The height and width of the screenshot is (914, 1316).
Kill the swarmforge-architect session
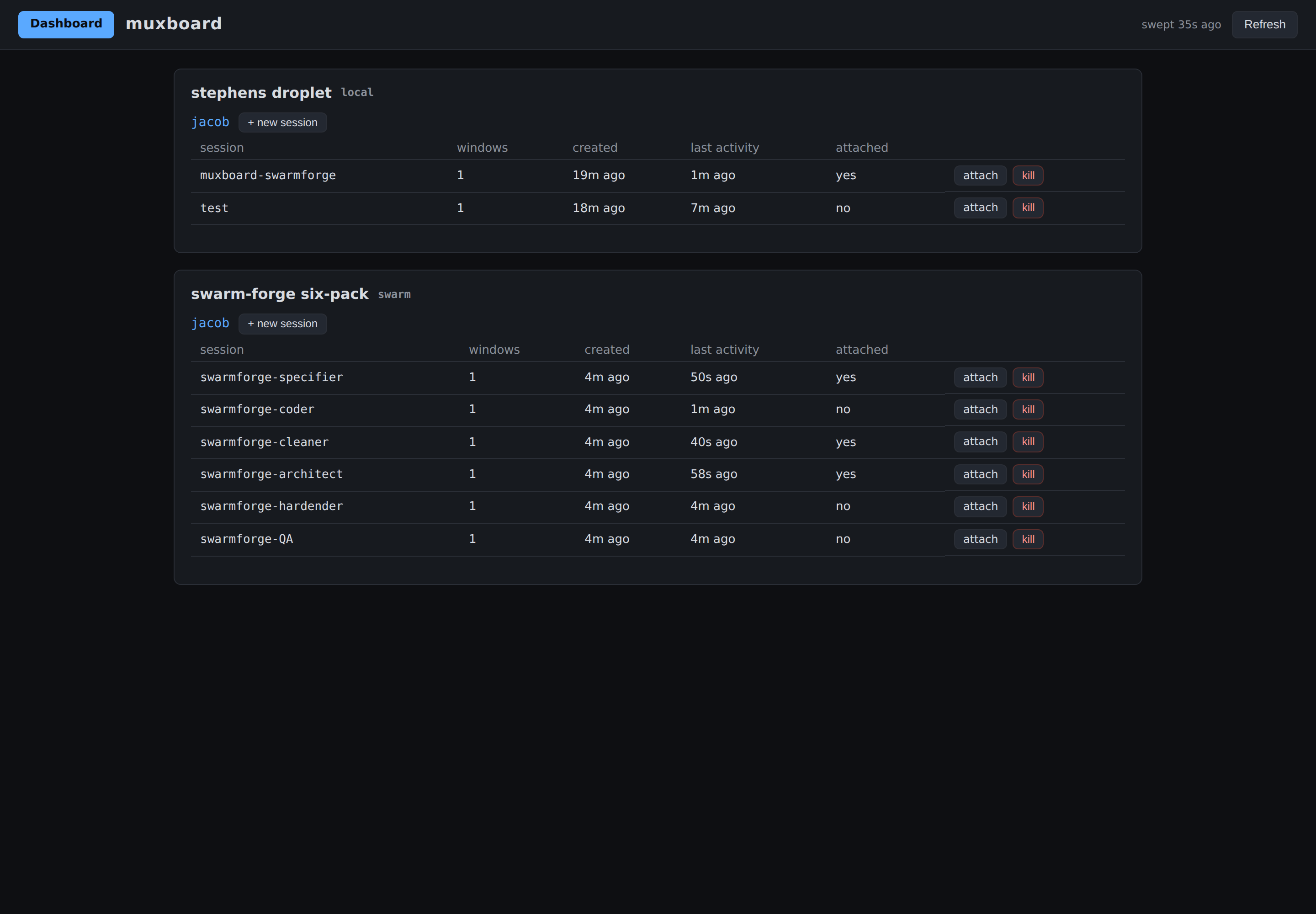click(1028, 474)
